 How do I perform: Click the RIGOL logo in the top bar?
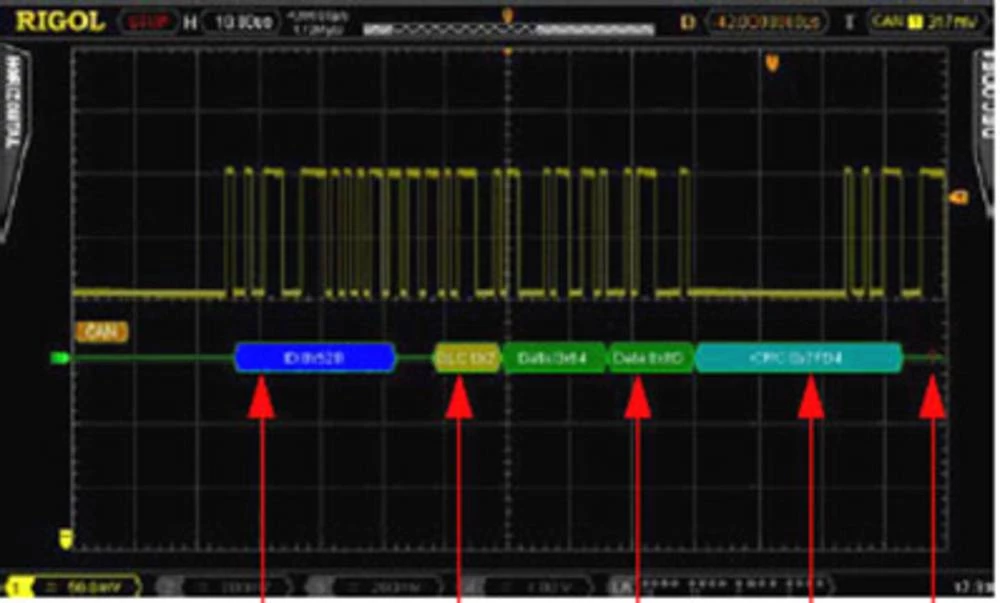[x=60, y=21]
